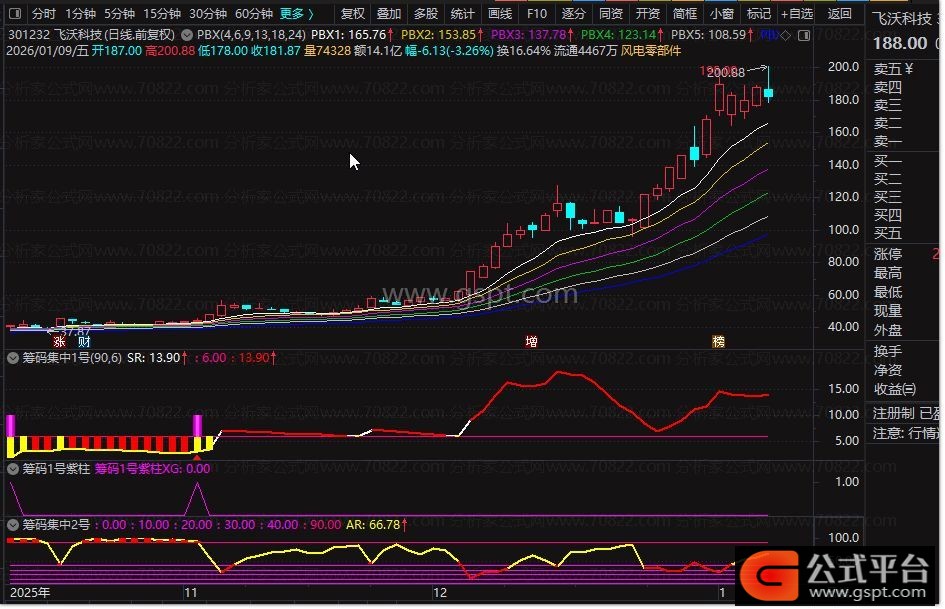Expand the 筹码集中2号 indicator dropdown arrow

click(12, 524)
